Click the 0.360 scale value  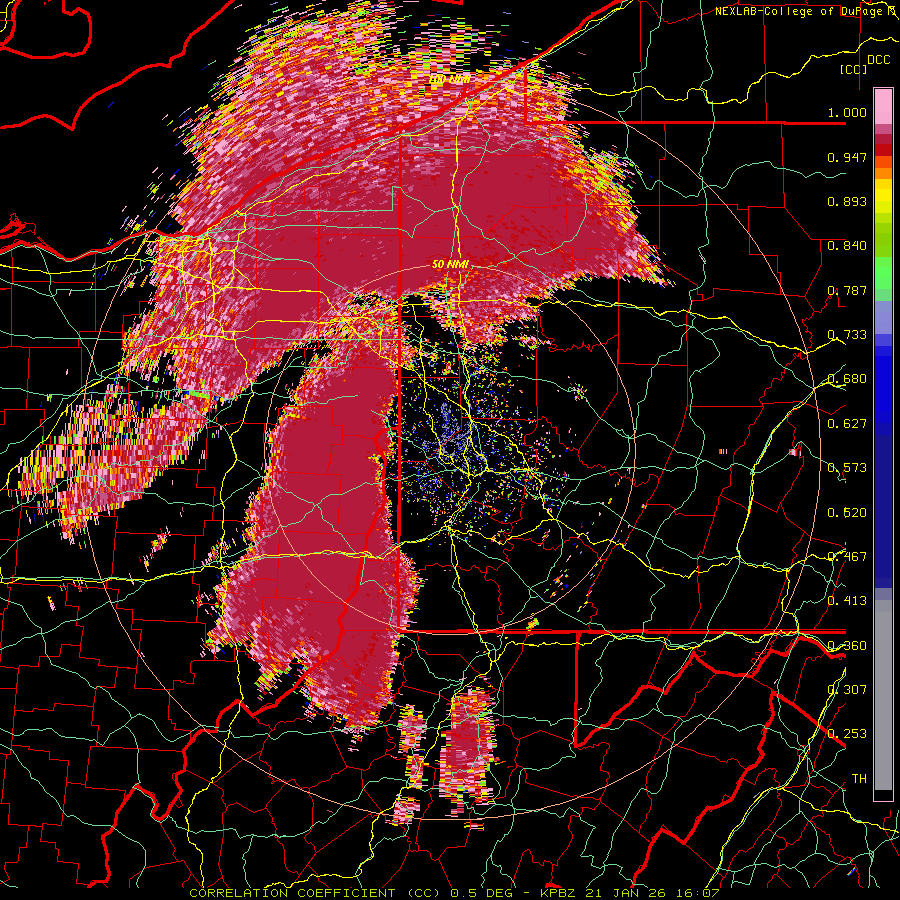(847, 646)
